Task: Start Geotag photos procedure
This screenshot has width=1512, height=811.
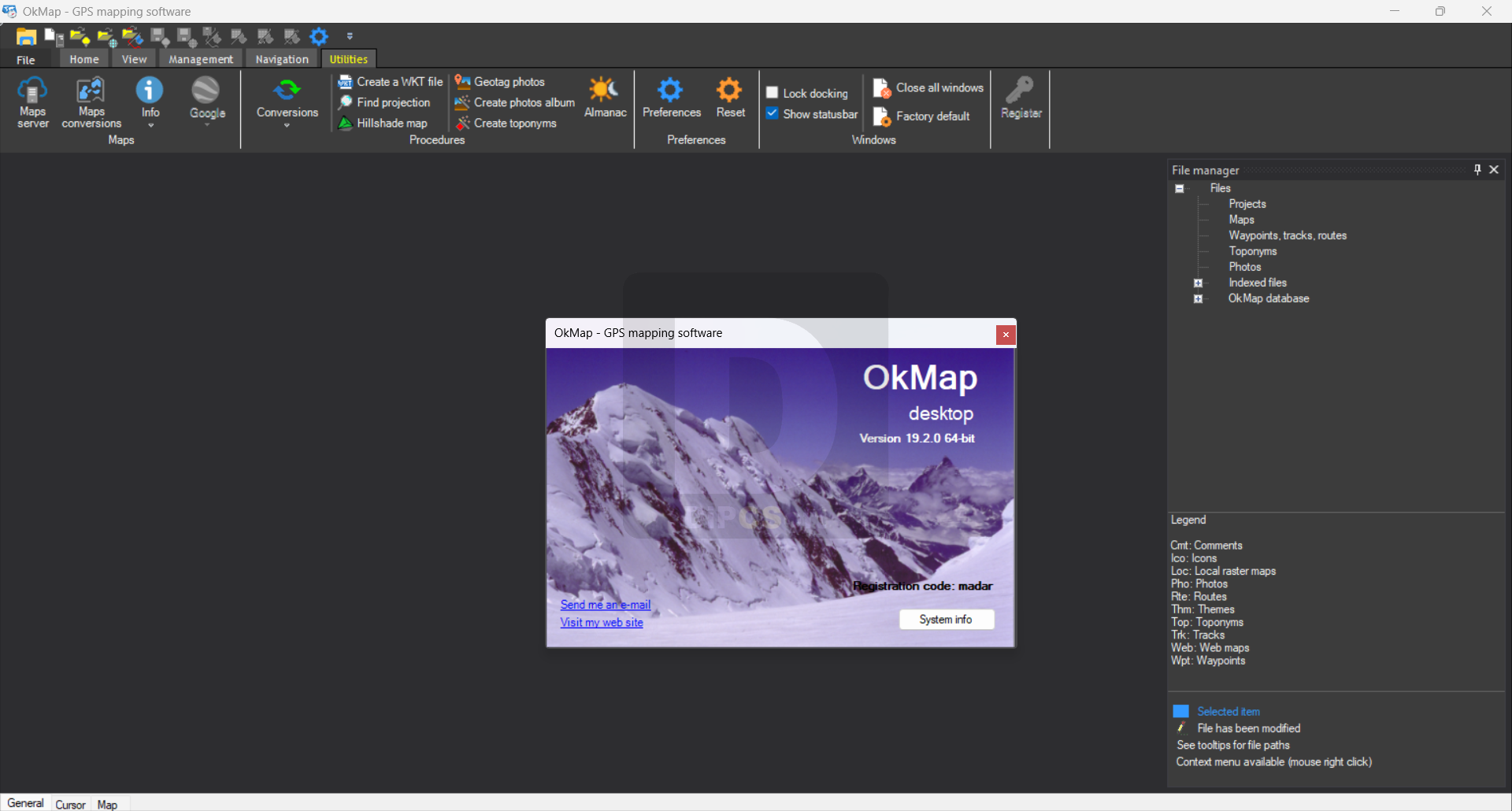Action: pos(500,82)
